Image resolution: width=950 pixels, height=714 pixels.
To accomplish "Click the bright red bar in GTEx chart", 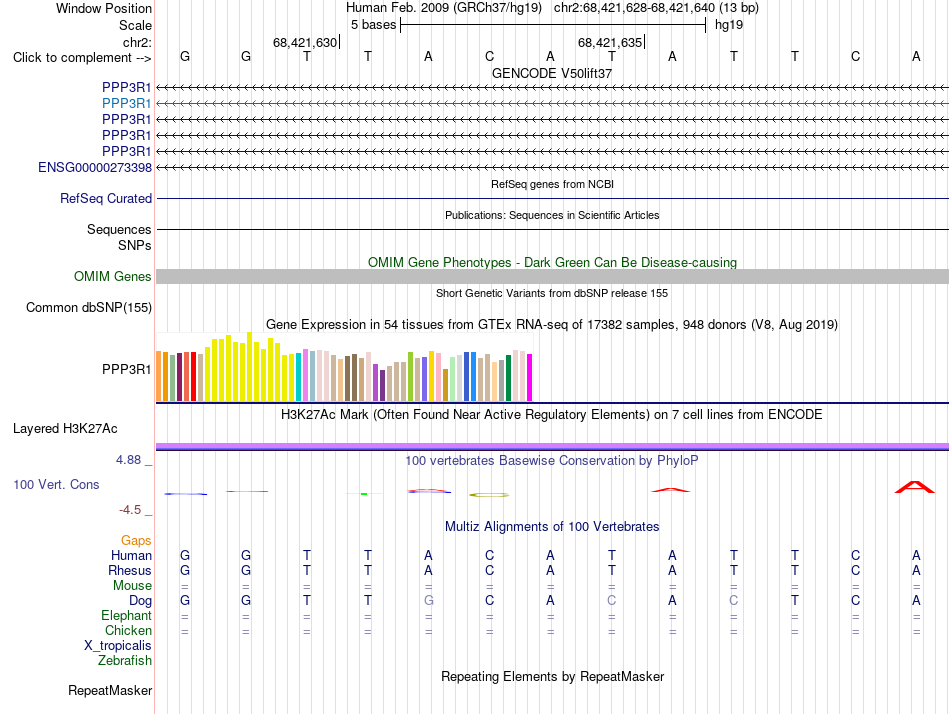I will click(193, 376).
